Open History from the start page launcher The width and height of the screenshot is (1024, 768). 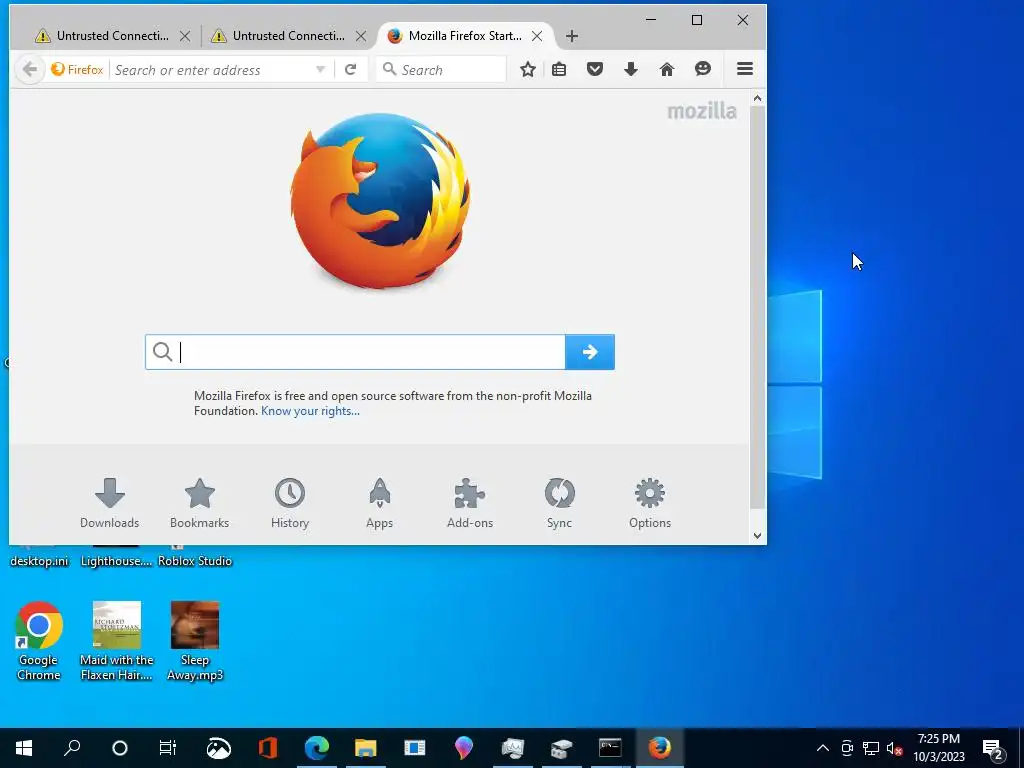tap(290, 503)
